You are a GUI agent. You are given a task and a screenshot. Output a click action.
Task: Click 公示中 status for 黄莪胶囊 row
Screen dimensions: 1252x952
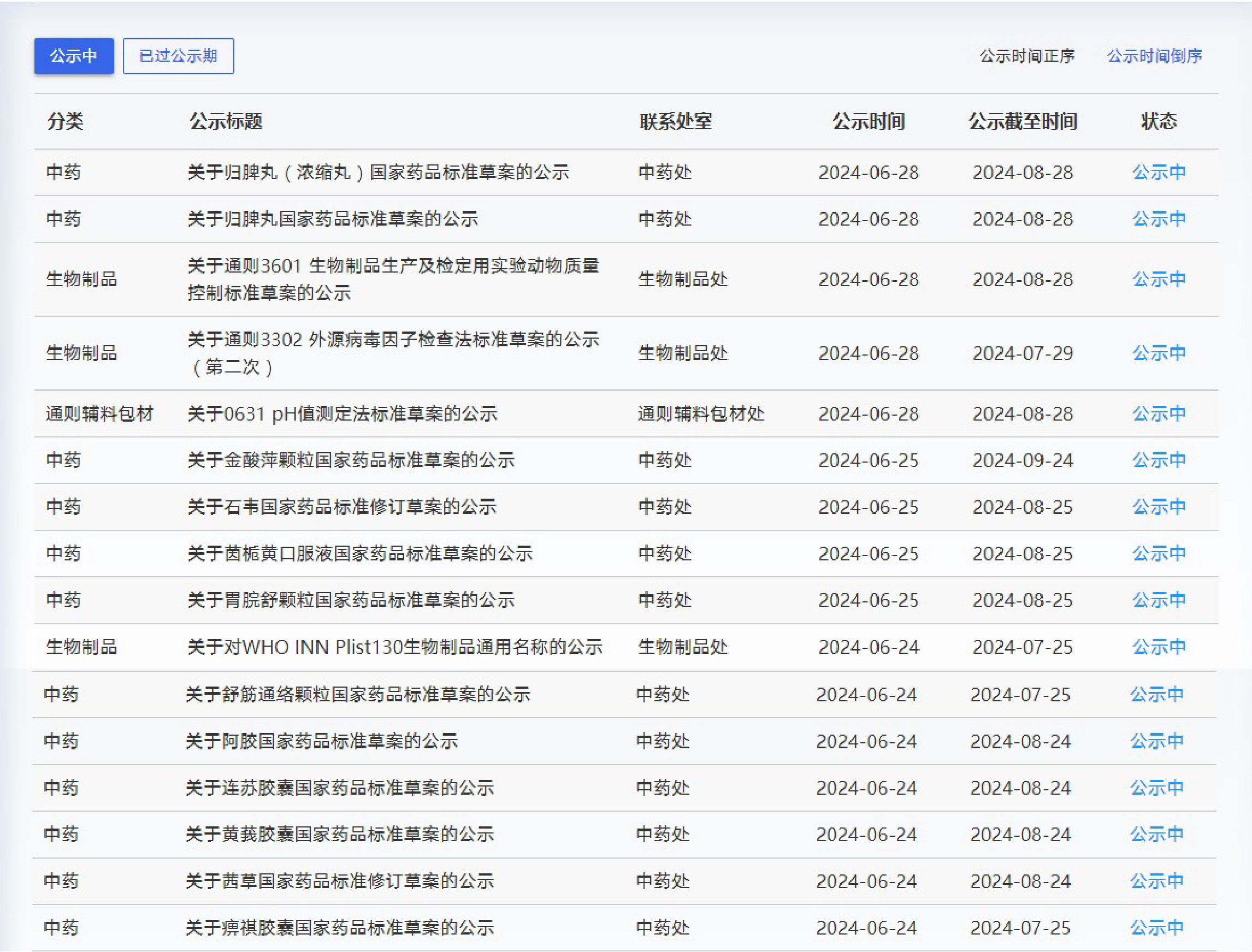1156,834
